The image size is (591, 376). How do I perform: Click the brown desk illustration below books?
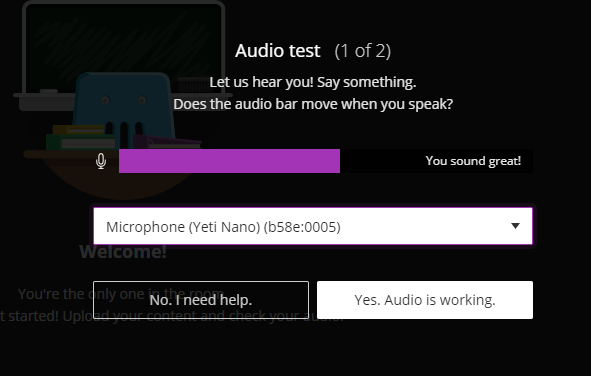pyautogui.click(x=113, y=177)
